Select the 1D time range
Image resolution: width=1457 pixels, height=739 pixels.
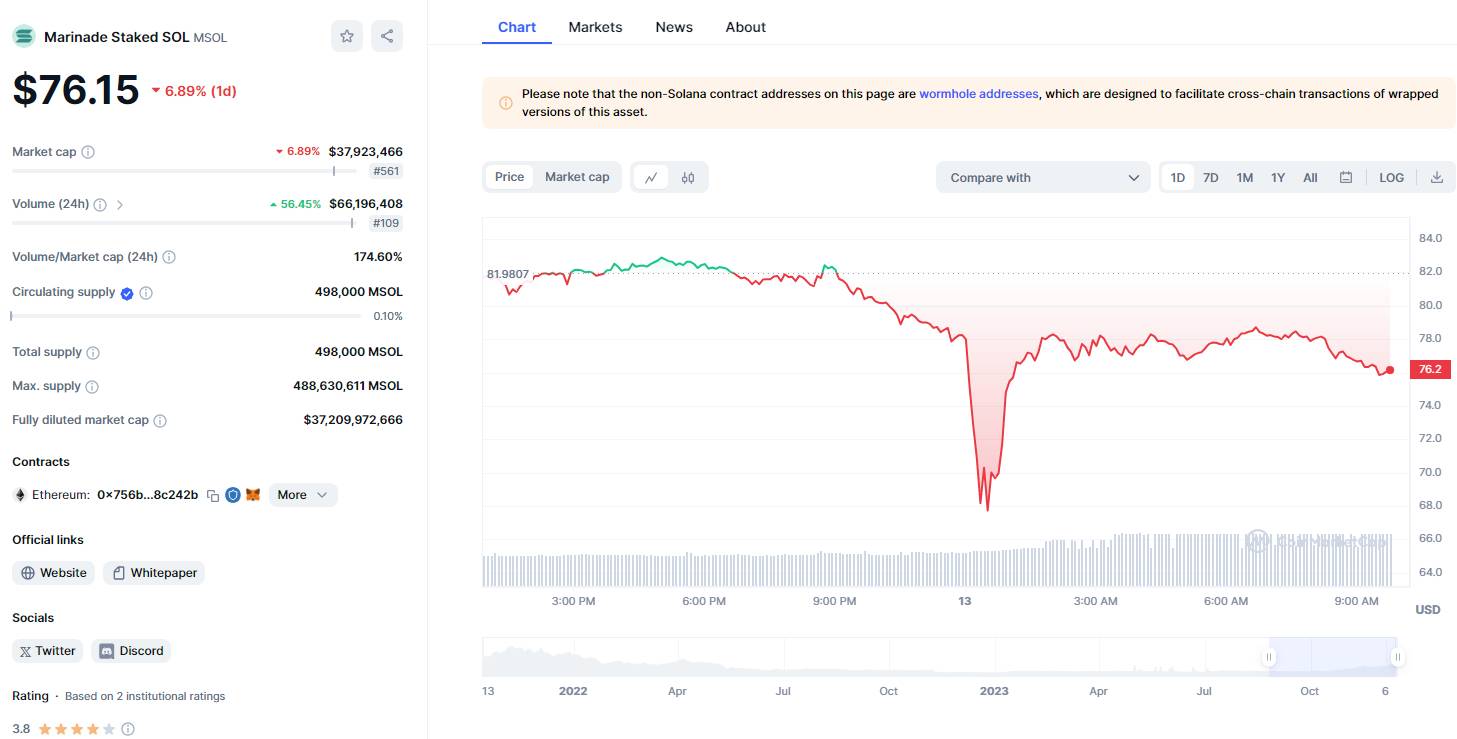pos(1178,178)
